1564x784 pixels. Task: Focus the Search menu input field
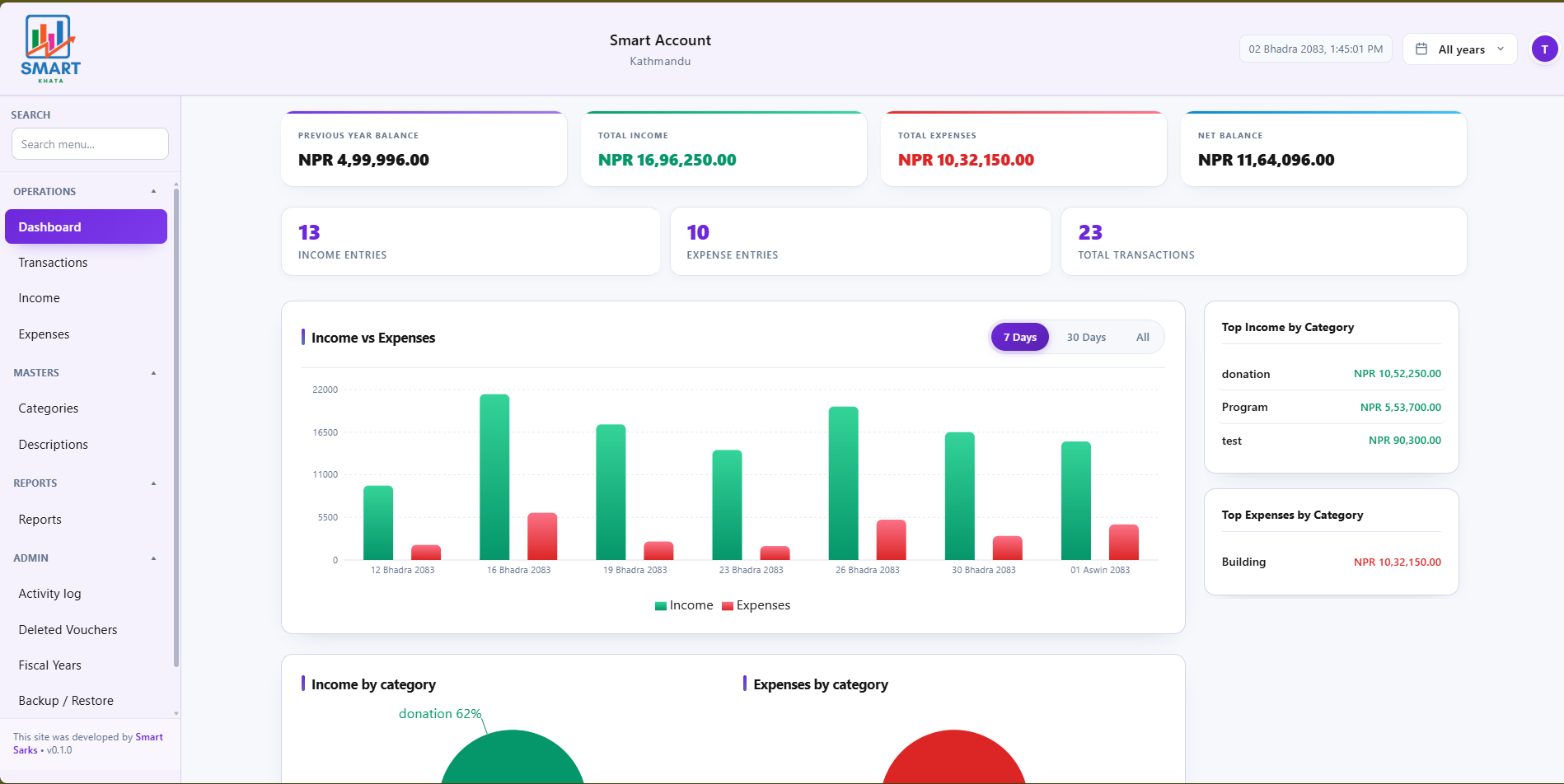coord(90,144)
